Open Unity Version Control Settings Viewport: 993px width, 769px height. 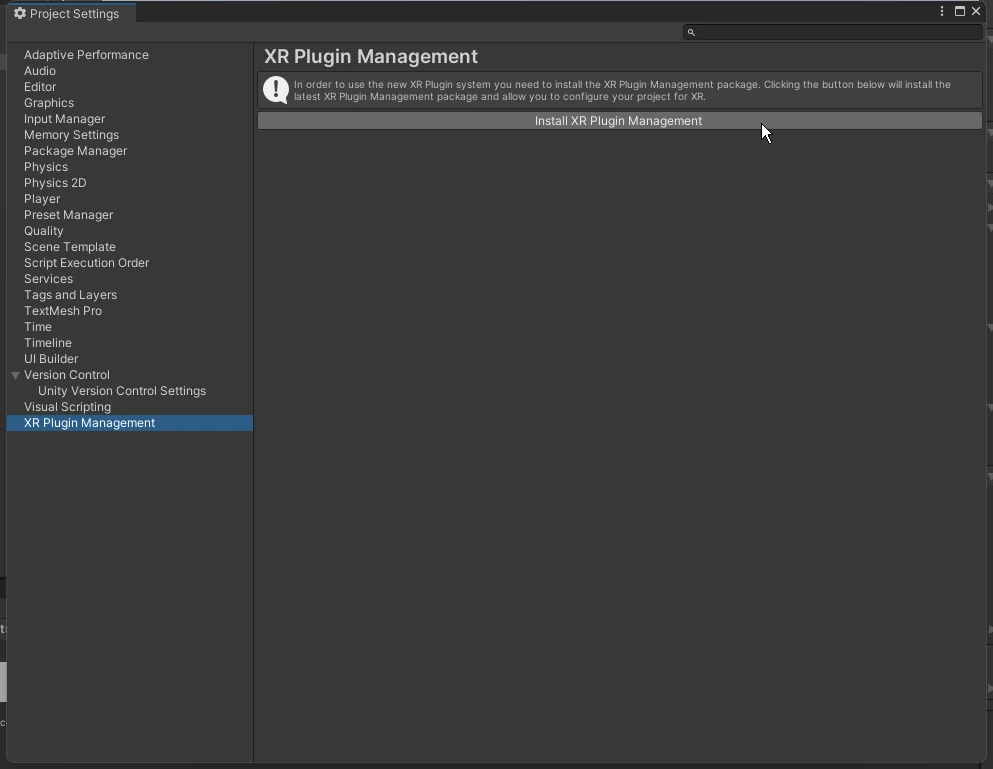pyautogui.click(x=122, y=391)
